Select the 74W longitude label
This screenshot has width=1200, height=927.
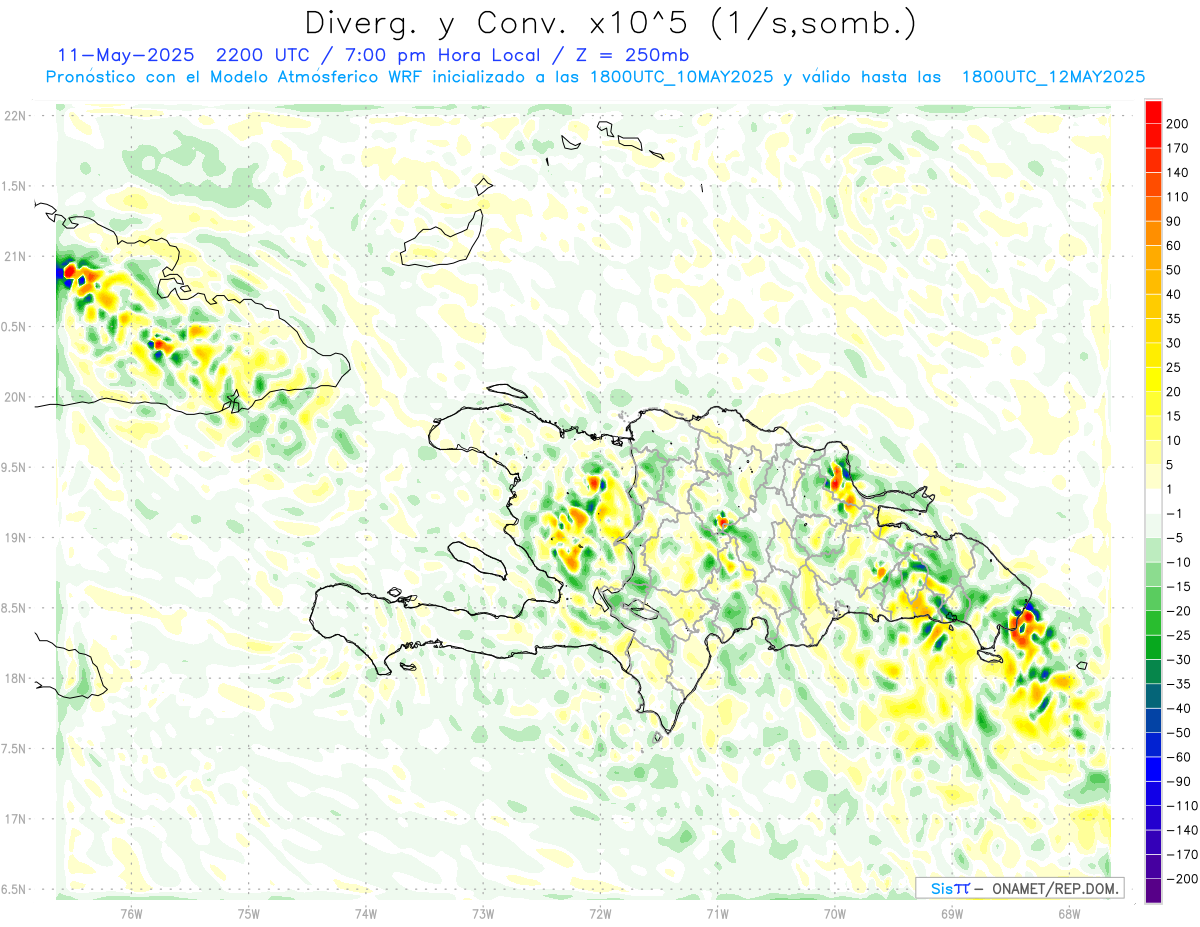coord(365,912)
